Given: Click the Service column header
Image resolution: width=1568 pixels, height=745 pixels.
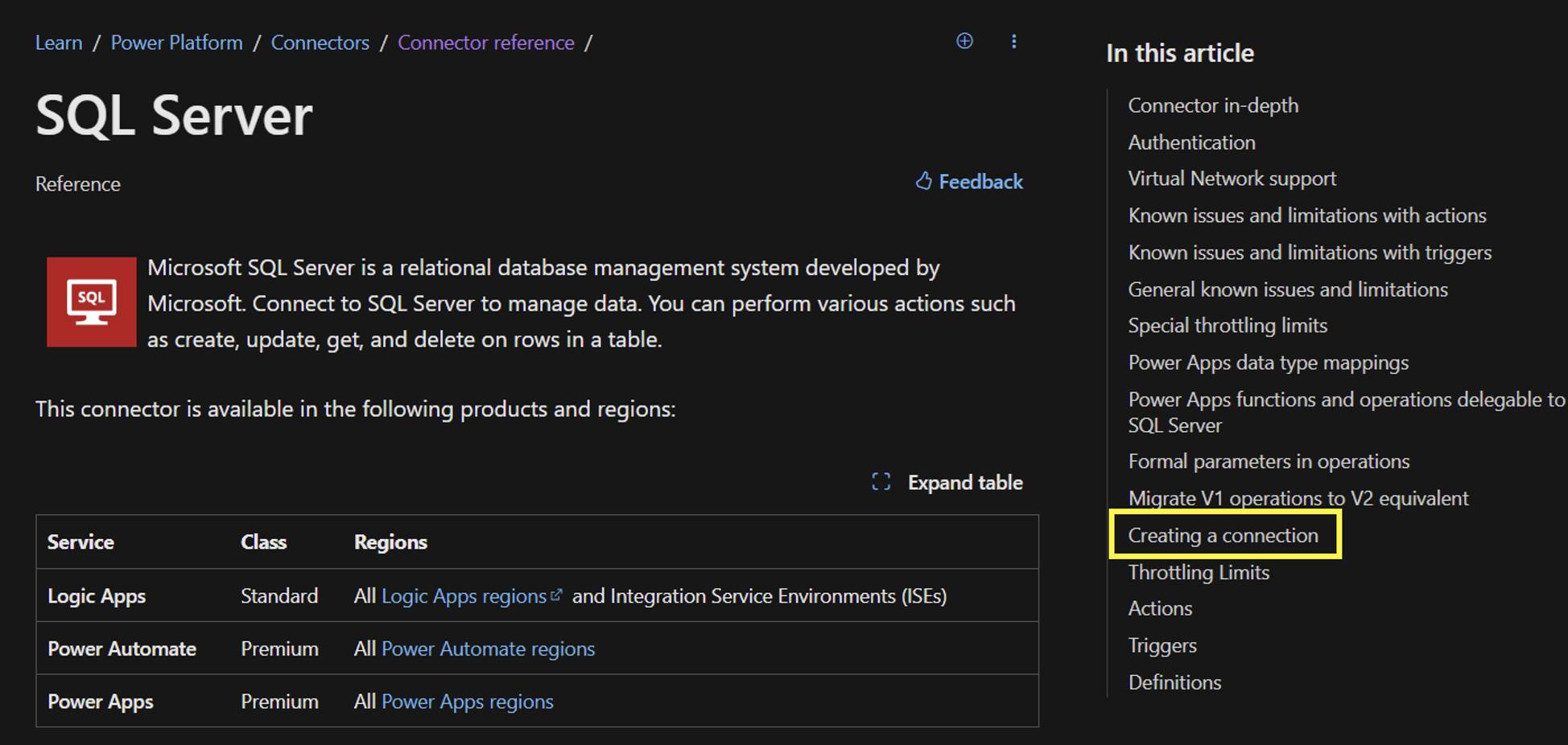Looking at the screenshot, I should (80, 542).
